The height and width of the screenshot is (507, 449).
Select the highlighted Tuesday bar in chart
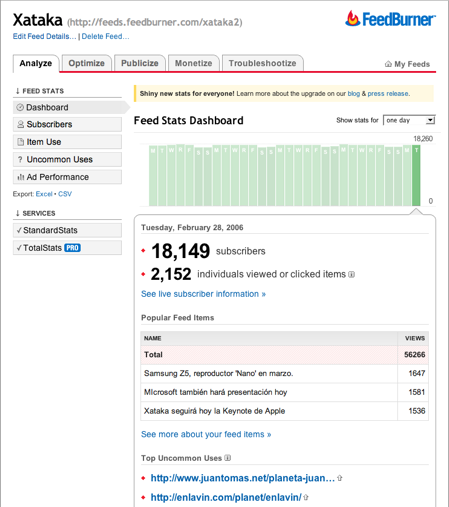click(x=416, y=175)
